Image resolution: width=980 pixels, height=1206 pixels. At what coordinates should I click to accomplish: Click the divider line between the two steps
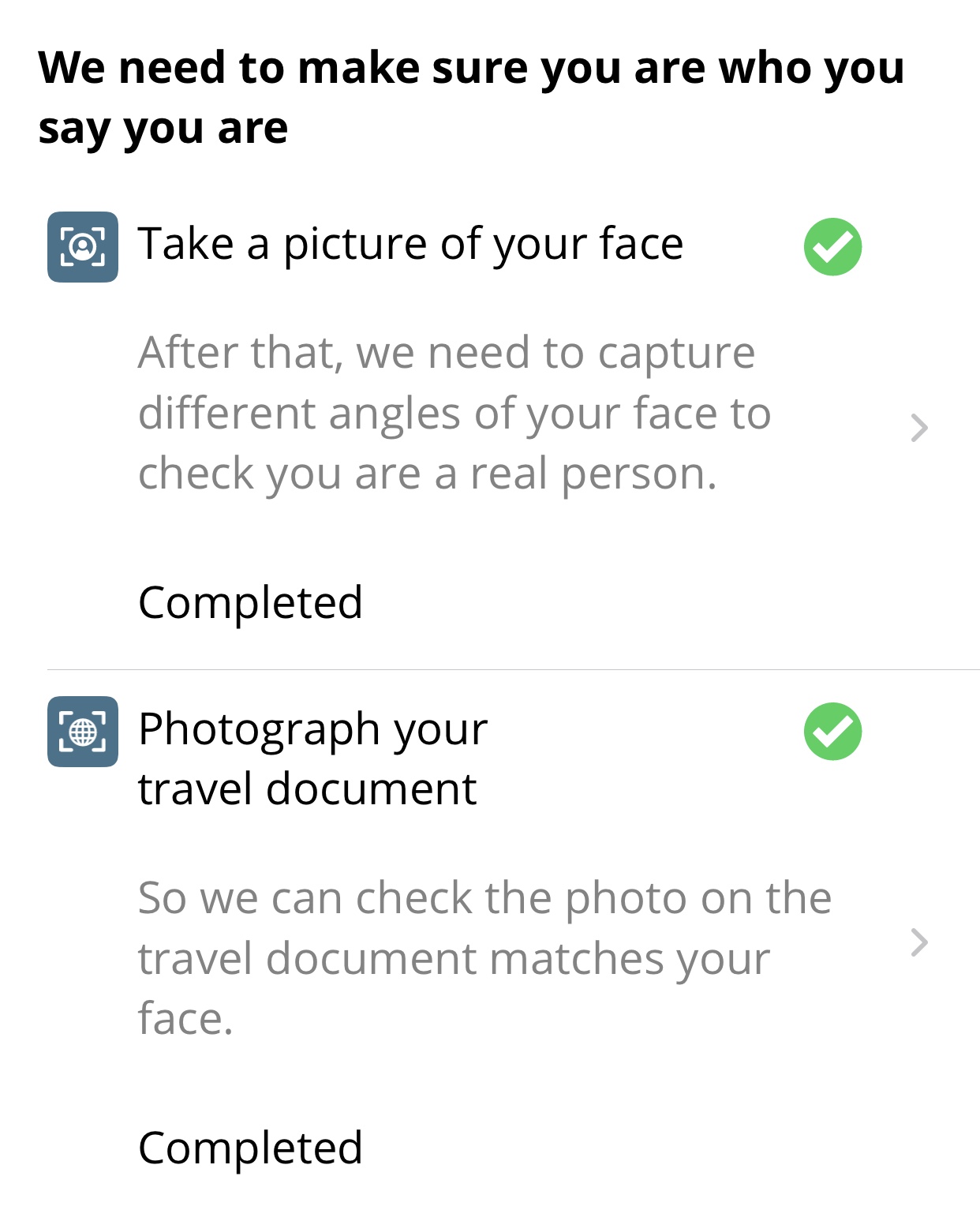click(x=513, y=669)
